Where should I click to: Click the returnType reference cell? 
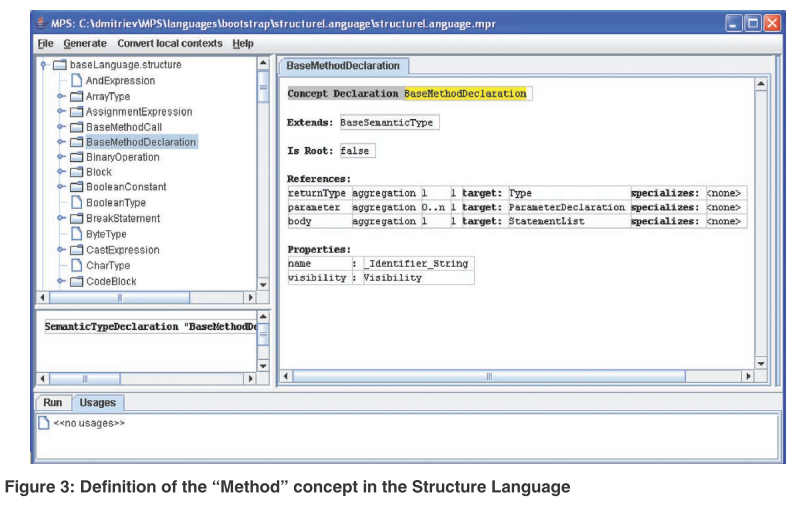(x=319, y=193)
